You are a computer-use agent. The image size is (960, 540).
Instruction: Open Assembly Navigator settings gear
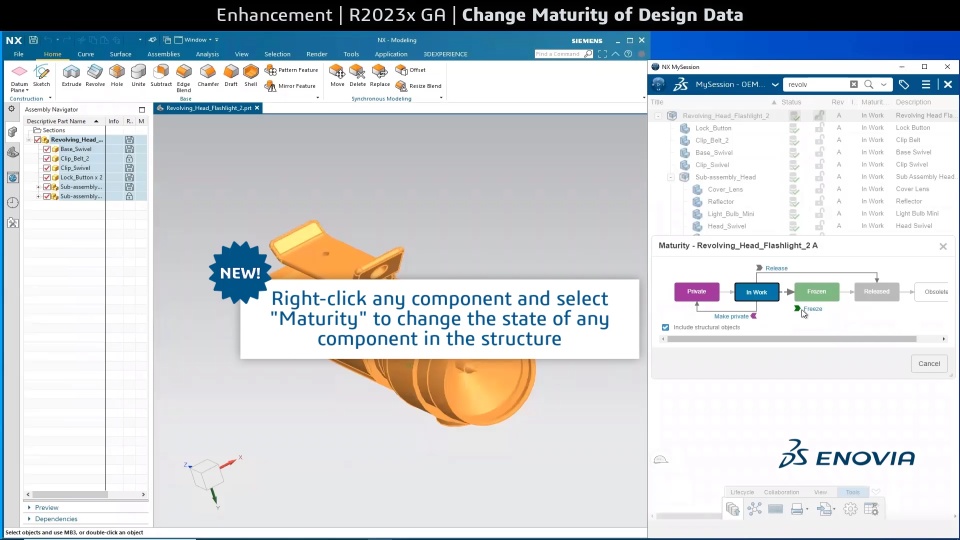pyautogui.click(x=12, y=109)
